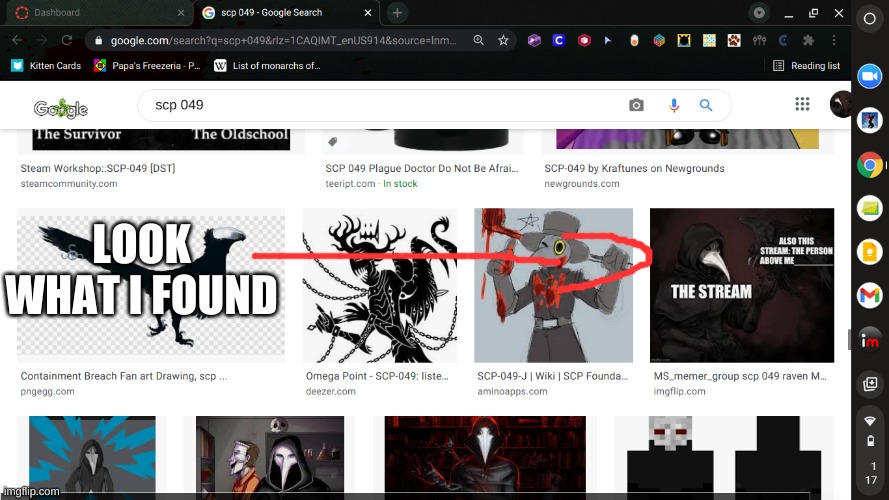Open the Kitten Cards bookmark
The width and height of the screenshot is (889, 500).
pyautogui.click(x=46, y=66)
